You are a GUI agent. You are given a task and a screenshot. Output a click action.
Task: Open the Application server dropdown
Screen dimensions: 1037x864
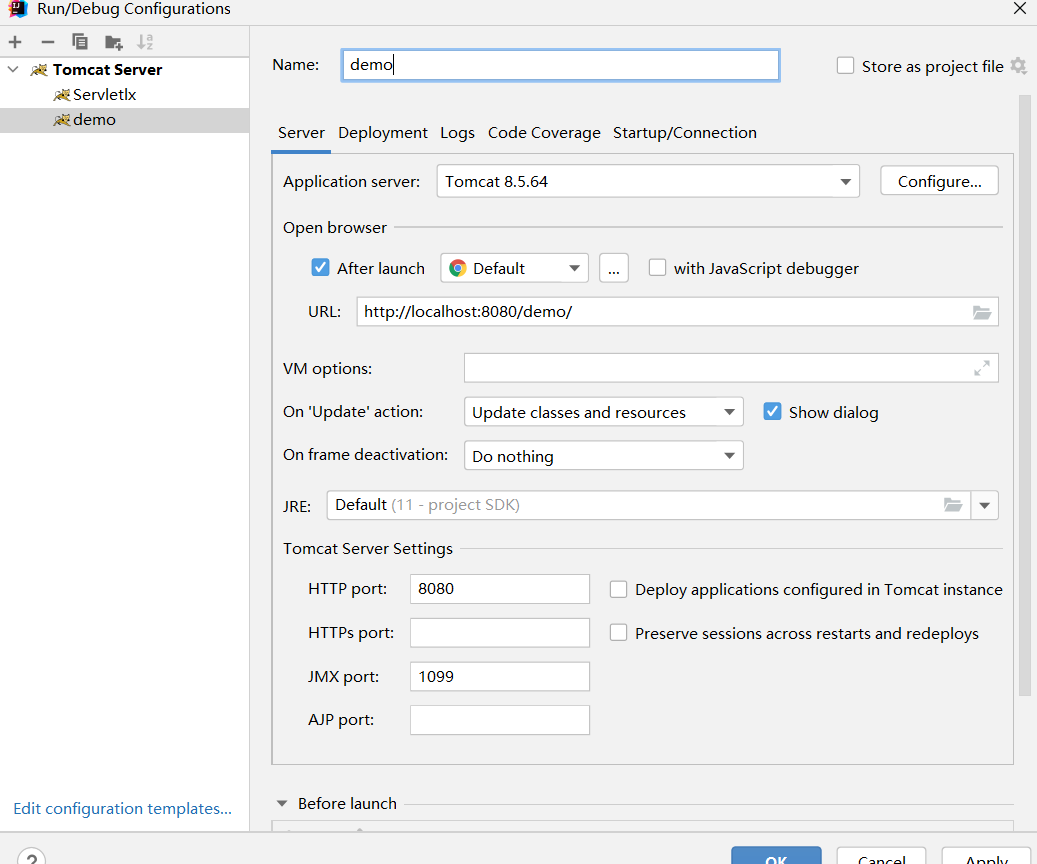point(846,182)
